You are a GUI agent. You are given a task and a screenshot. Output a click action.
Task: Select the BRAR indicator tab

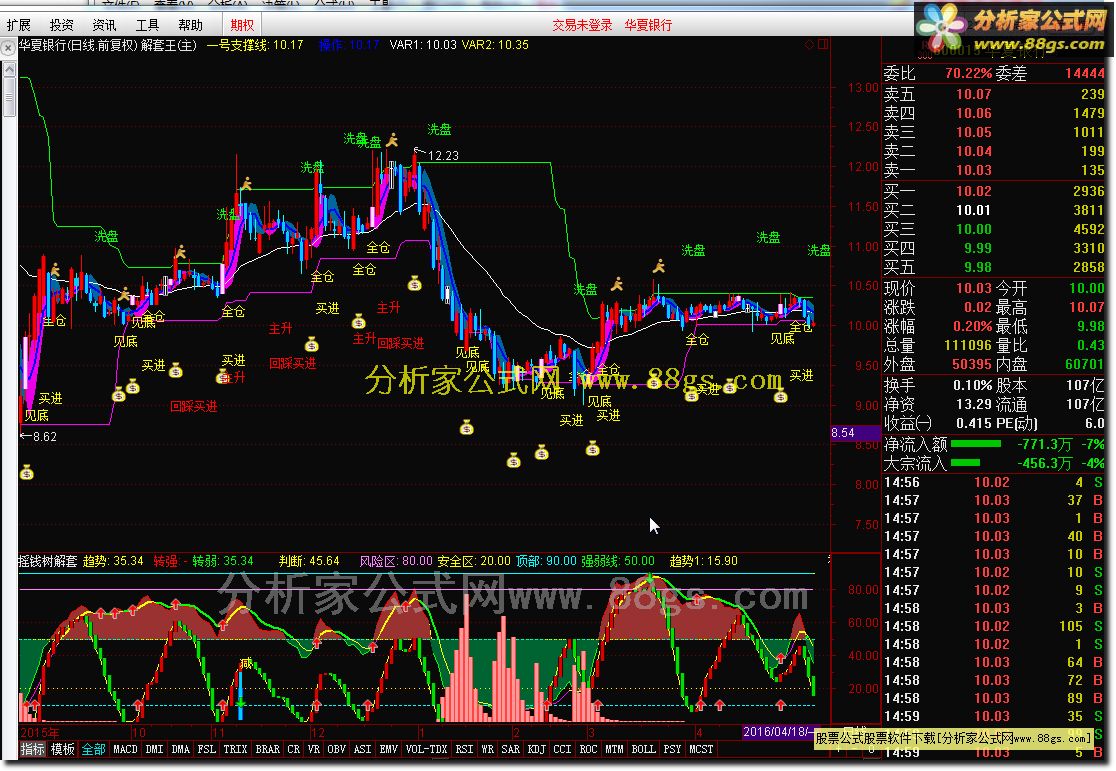click(x=268, y=749)
